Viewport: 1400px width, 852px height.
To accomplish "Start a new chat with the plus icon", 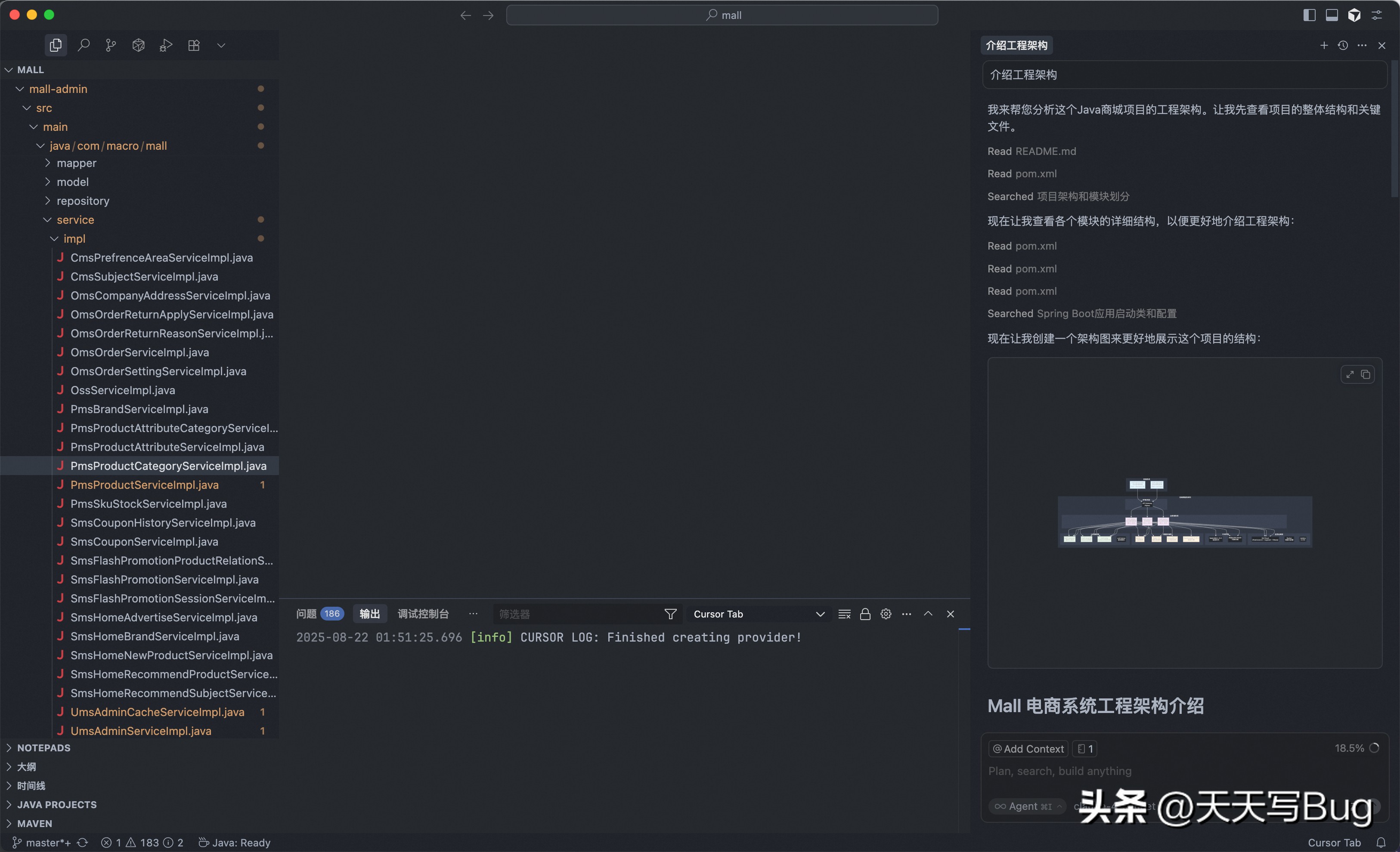I will tap(1324, 46).
